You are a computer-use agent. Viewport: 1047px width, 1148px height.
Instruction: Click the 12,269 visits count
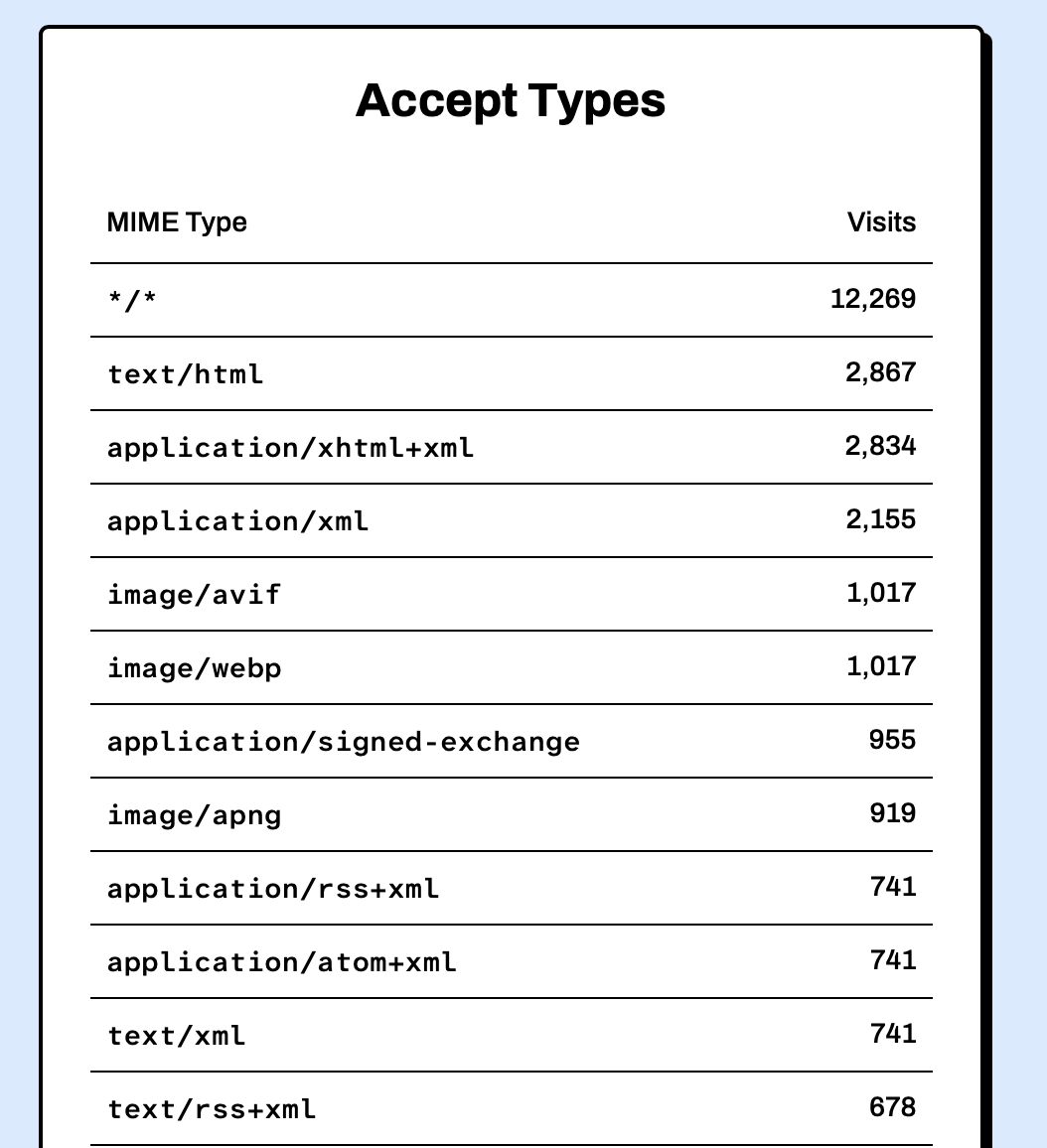(x=872, y=299)
